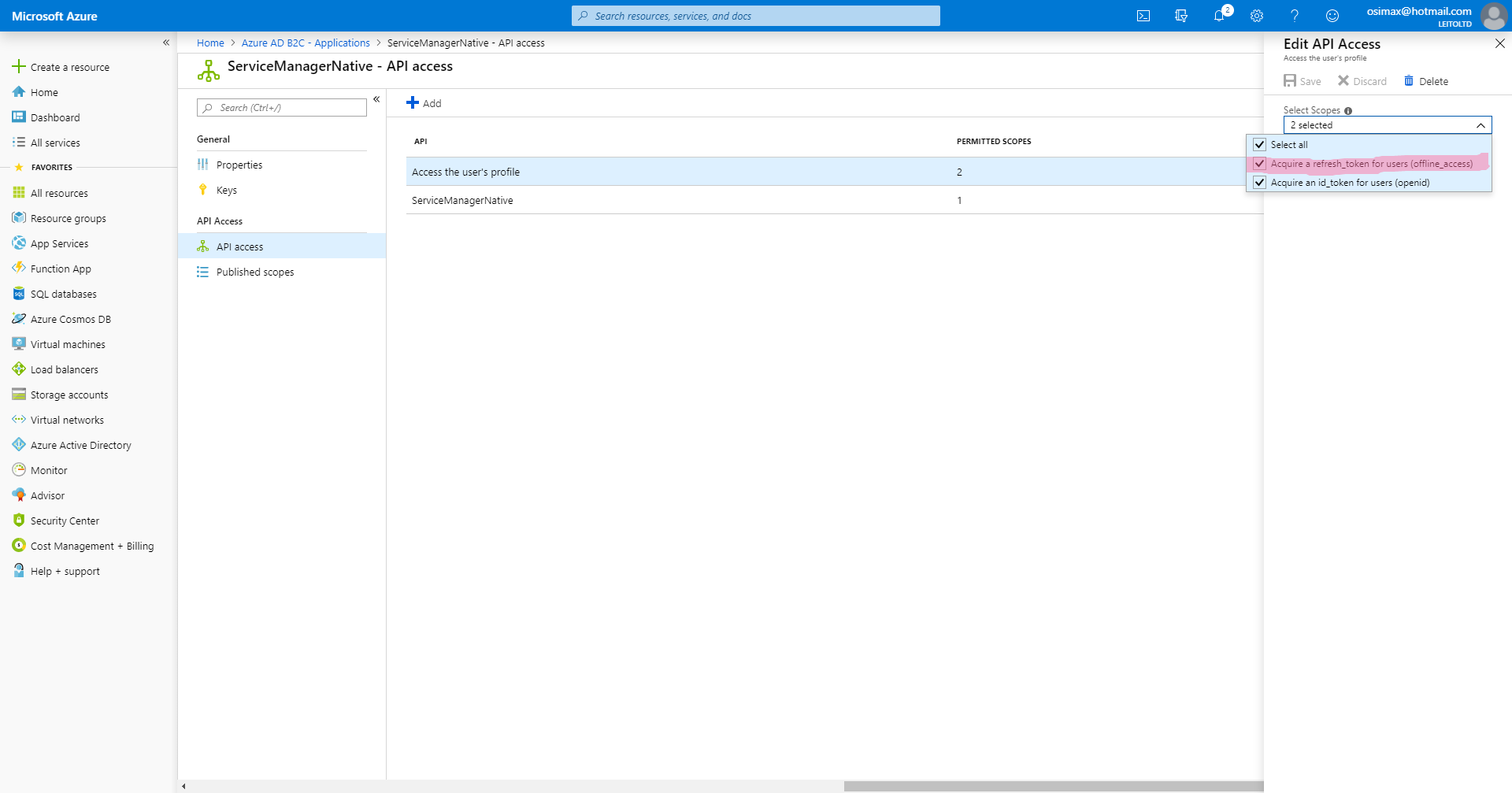This screenshot has height=793, width=1512.
Task: View the Select Scopes info tooltip icon
Action: [x=1350, y=110]
